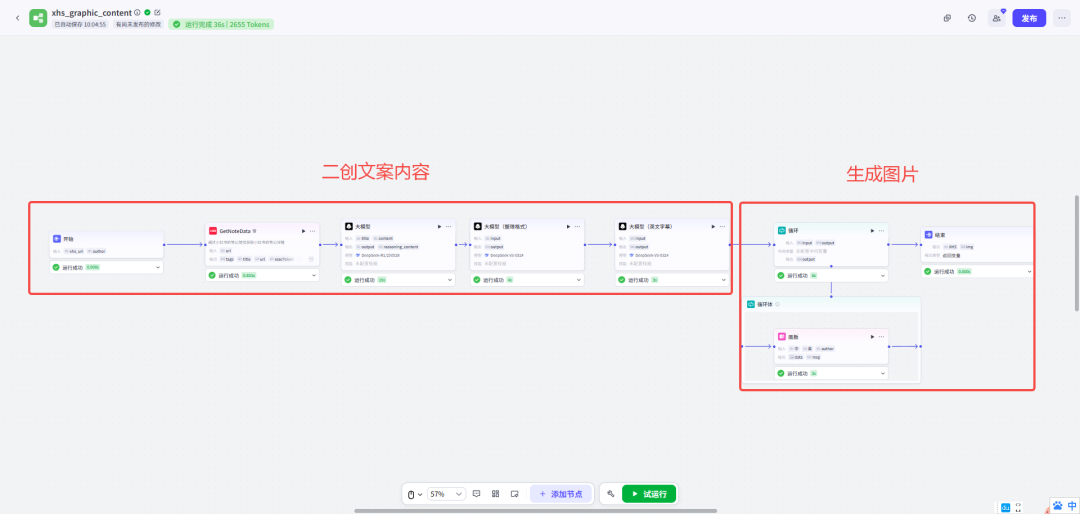Image resolution: width=1080 pixels, height=514 pixels.
Task: Click 添加节点 add node button
Action: [x=561, y=494]
